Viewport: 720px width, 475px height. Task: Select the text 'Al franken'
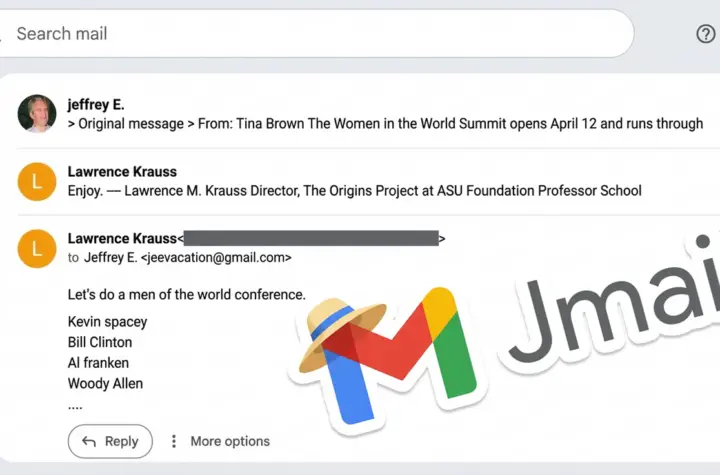[x=98, y=363]
